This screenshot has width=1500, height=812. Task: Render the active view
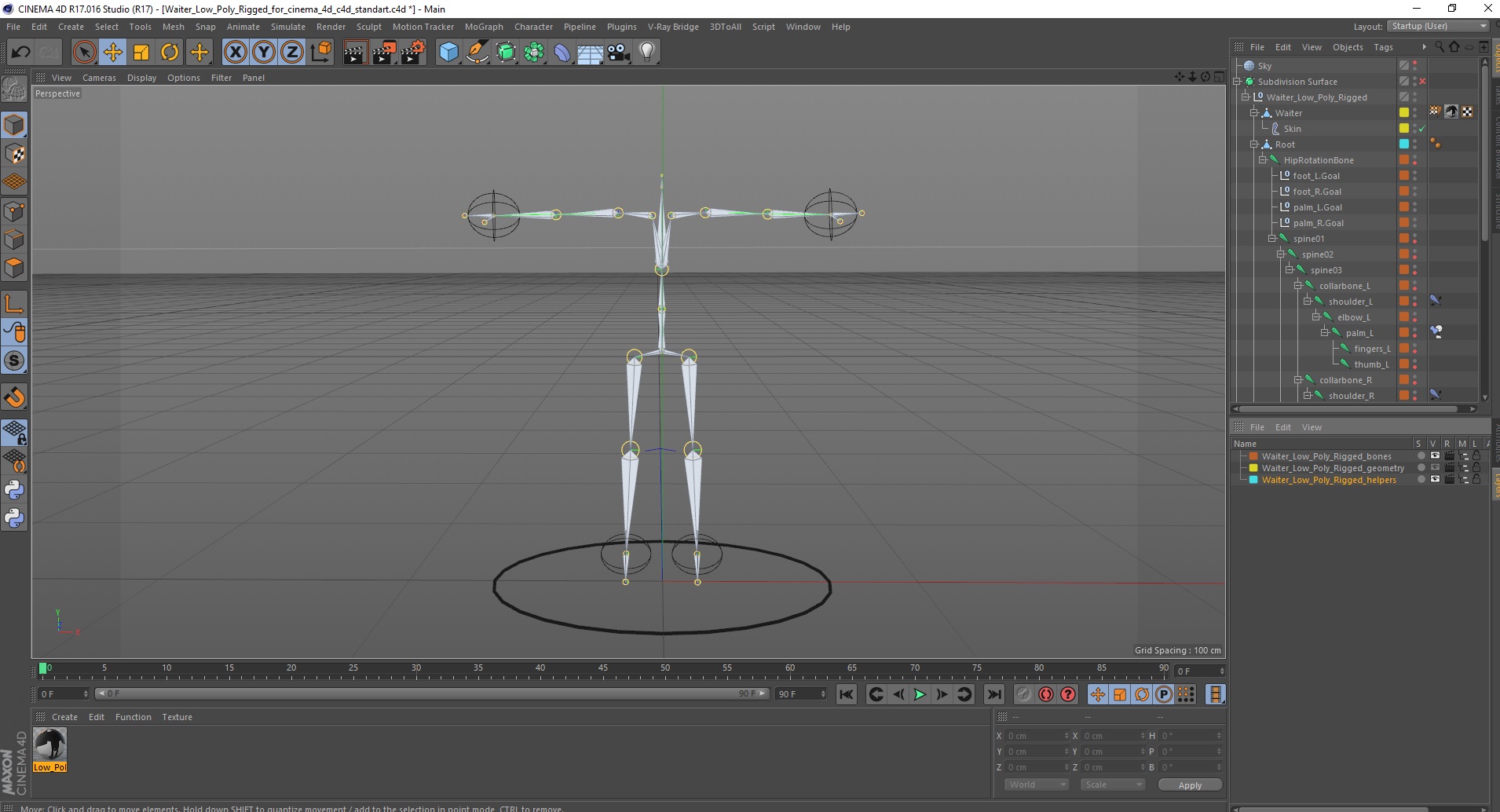355,53
